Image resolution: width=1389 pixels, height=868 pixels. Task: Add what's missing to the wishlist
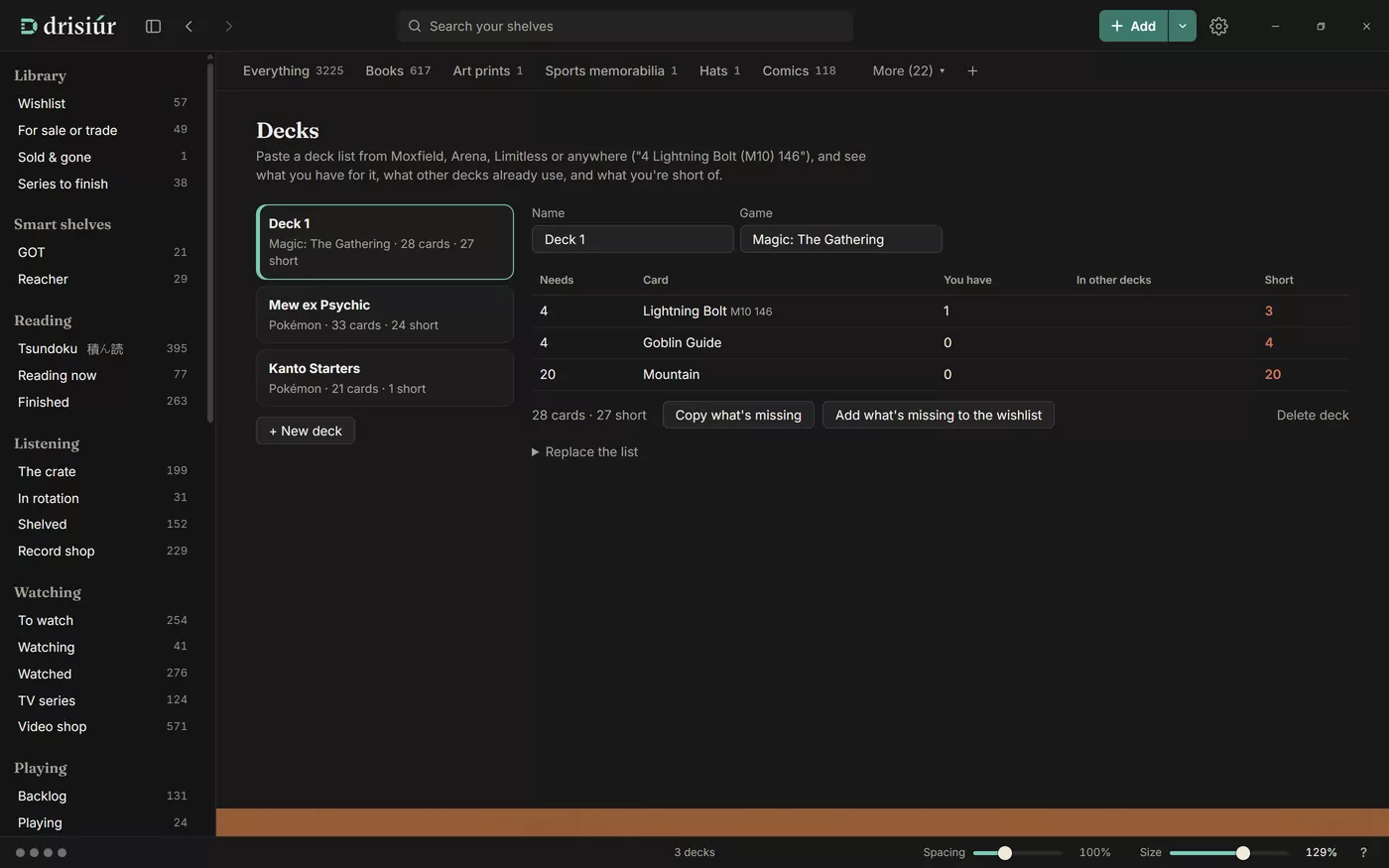[x=938, y=415]
